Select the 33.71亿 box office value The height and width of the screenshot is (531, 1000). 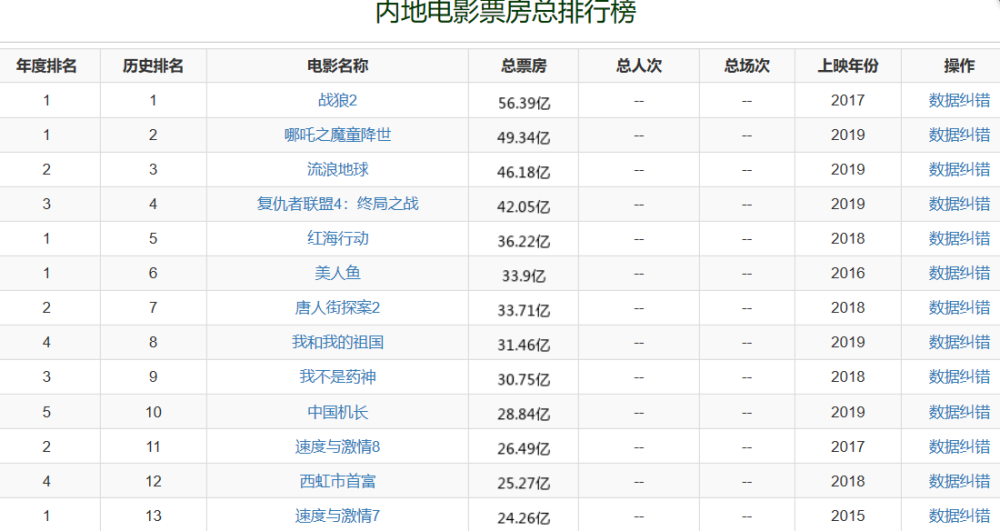(x=524, y=310)
